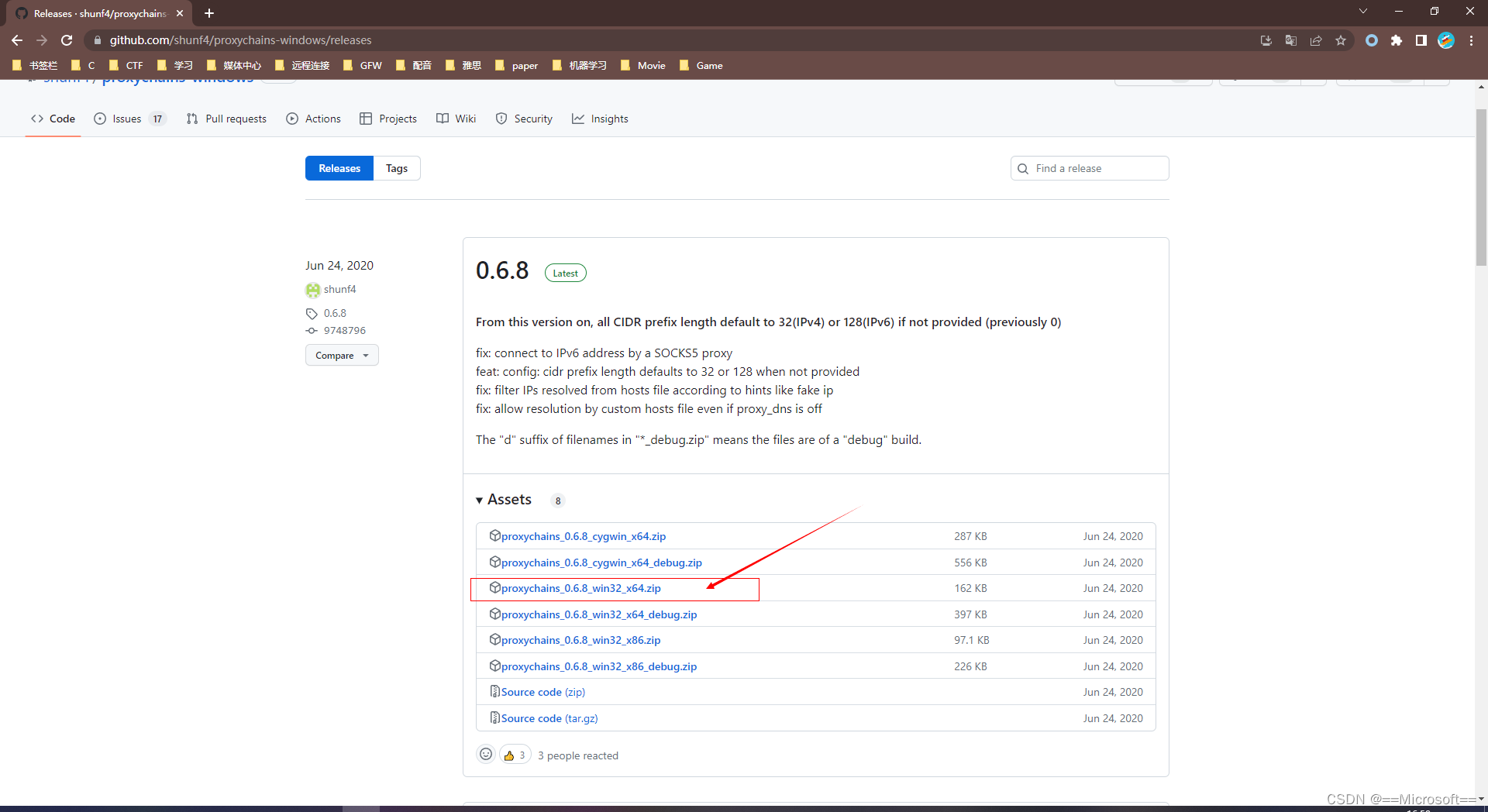Download Source code (tar.gz)
Screen dimensions: 1488x812
[x=549, y=718]
